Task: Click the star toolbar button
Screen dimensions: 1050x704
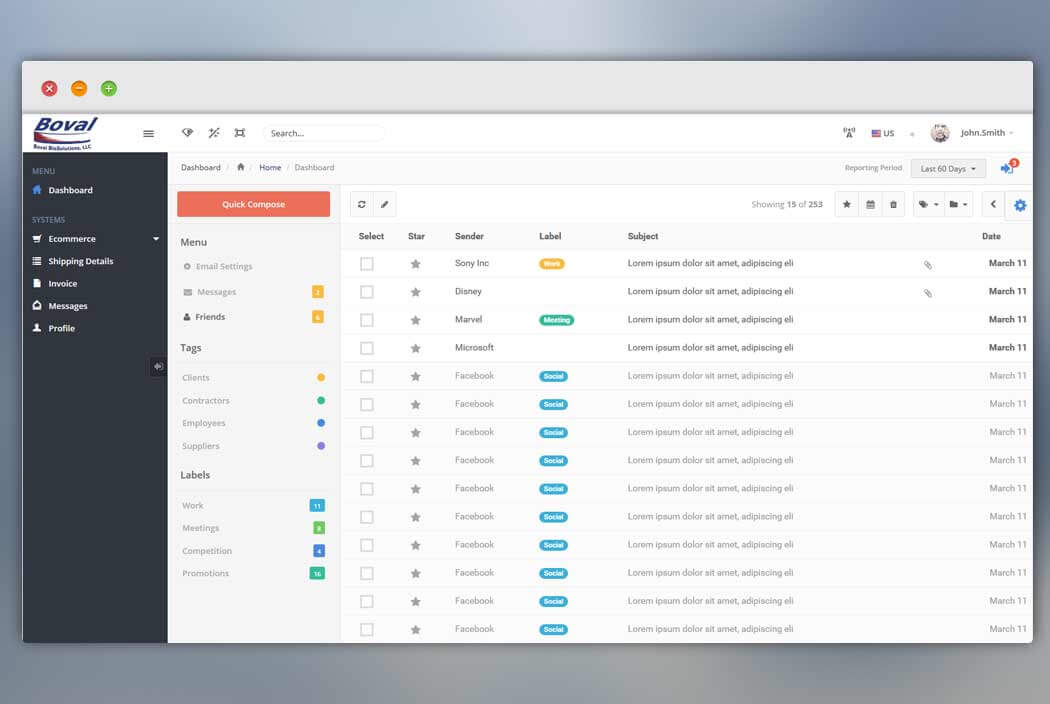Action: click(x=846, y=204)
